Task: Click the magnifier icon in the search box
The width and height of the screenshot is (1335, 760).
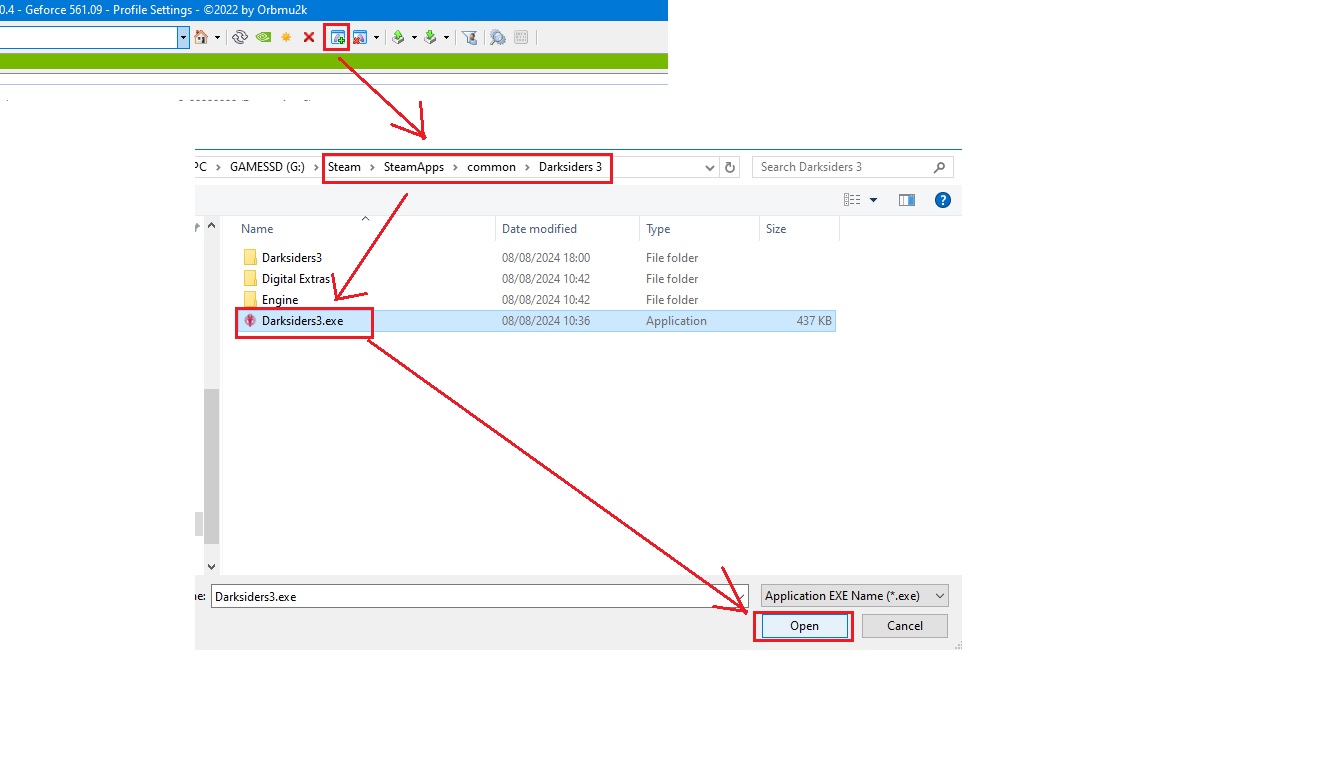Action: [x=939, y=167]
